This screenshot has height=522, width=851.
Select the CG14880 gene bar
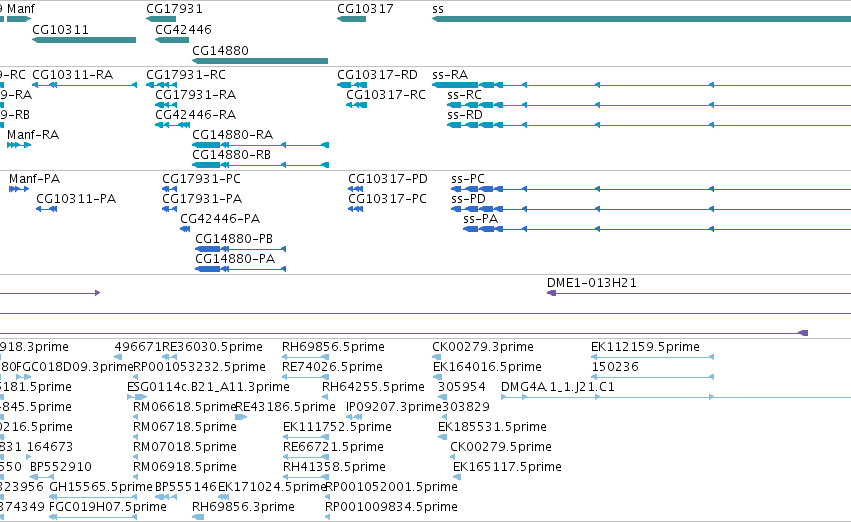260,61
